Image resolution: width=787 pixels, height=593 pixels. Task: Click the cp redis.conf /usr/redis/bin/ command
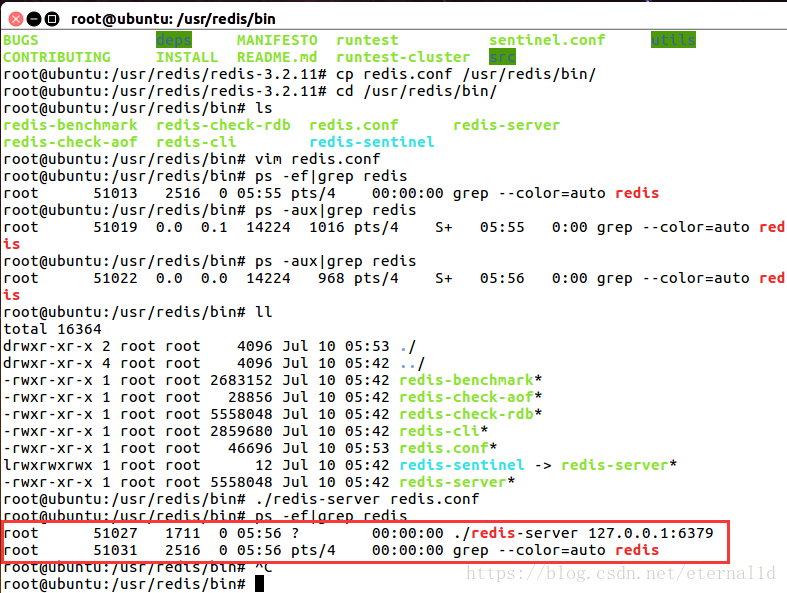pos(466,74)
